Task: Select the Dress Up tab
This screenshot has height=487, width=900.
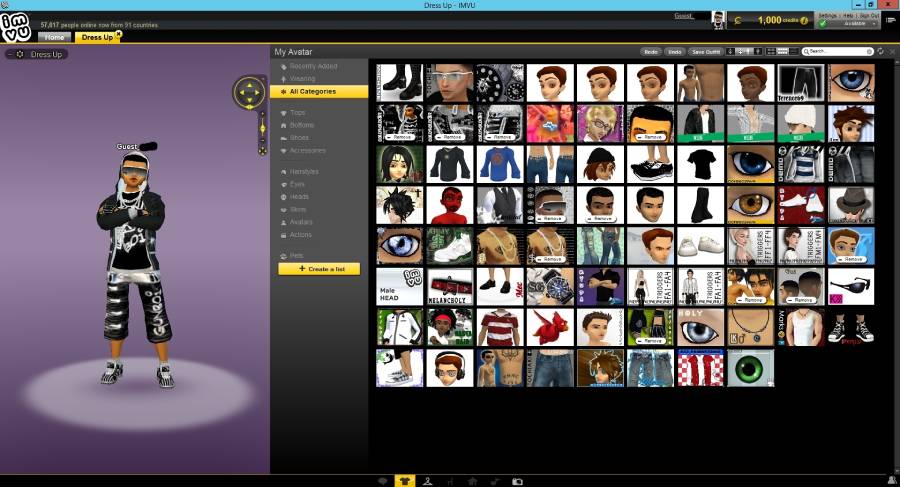Action: 97,37
